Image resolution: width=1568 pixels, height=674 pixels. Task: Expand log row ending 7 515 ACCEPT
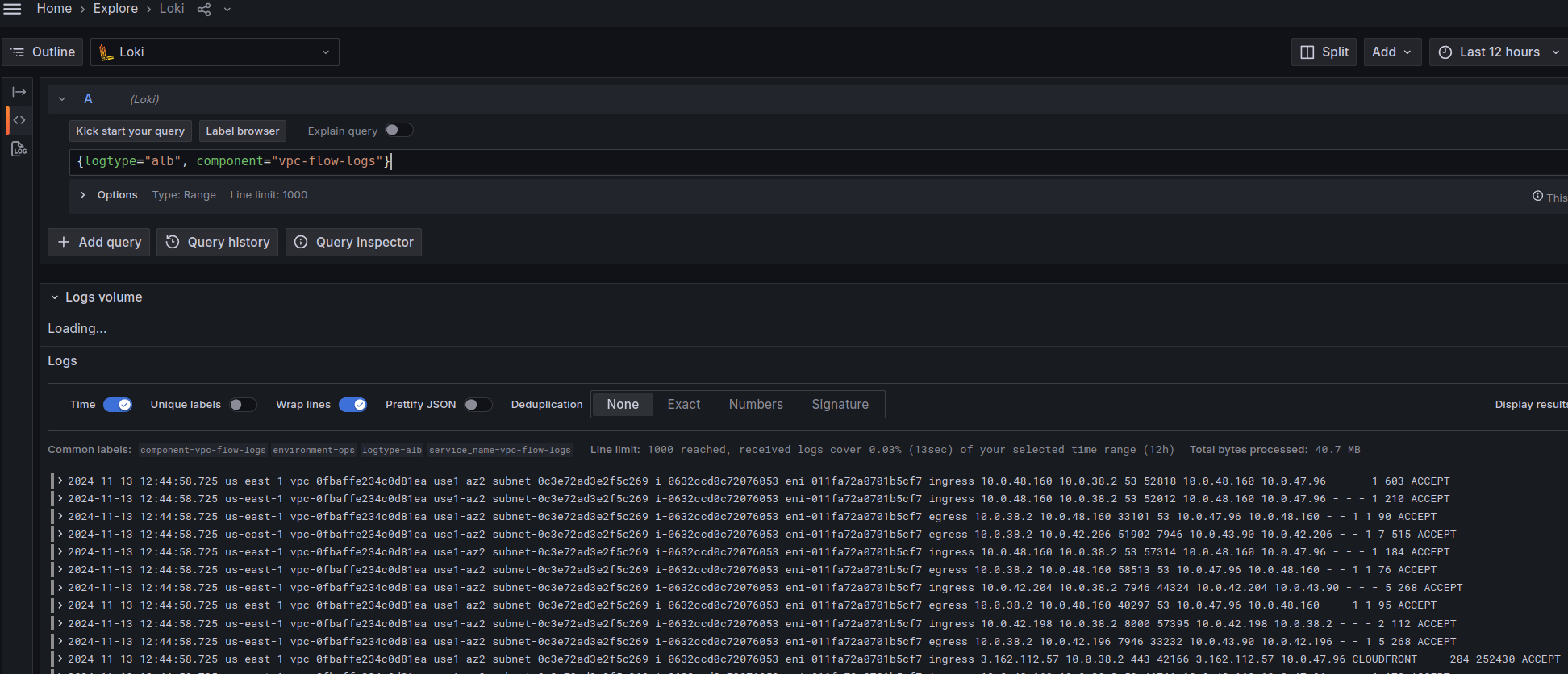(x=60, y=534)
